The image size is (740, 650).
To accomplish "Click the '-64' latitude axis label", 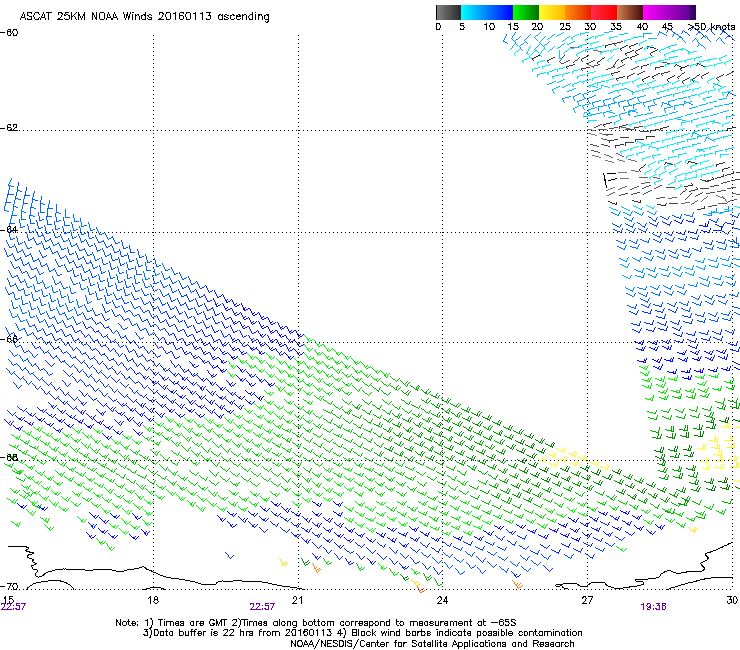I will coord(9,230).
